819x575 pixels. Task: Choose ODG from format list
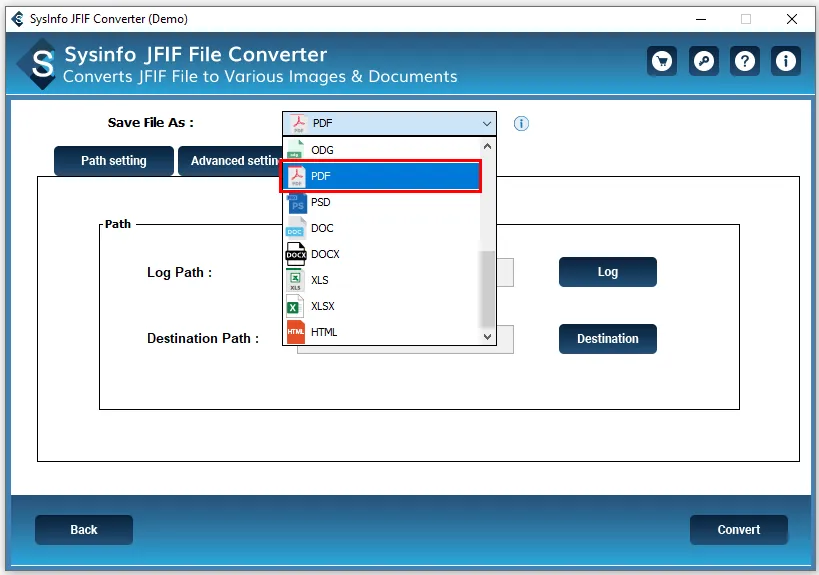[x=381, y=150]
